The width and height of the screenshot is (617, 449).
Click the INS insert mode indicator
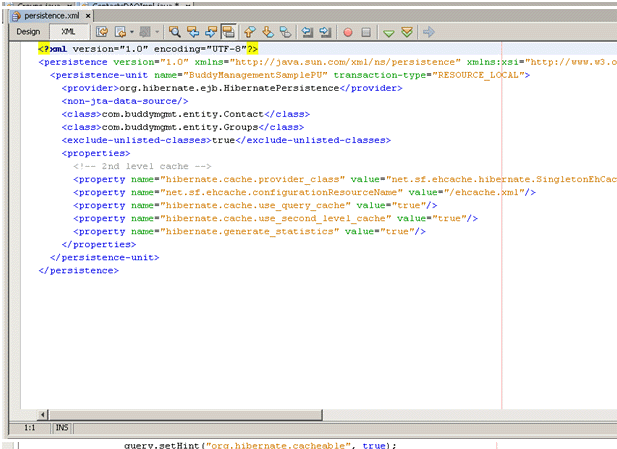62,428
